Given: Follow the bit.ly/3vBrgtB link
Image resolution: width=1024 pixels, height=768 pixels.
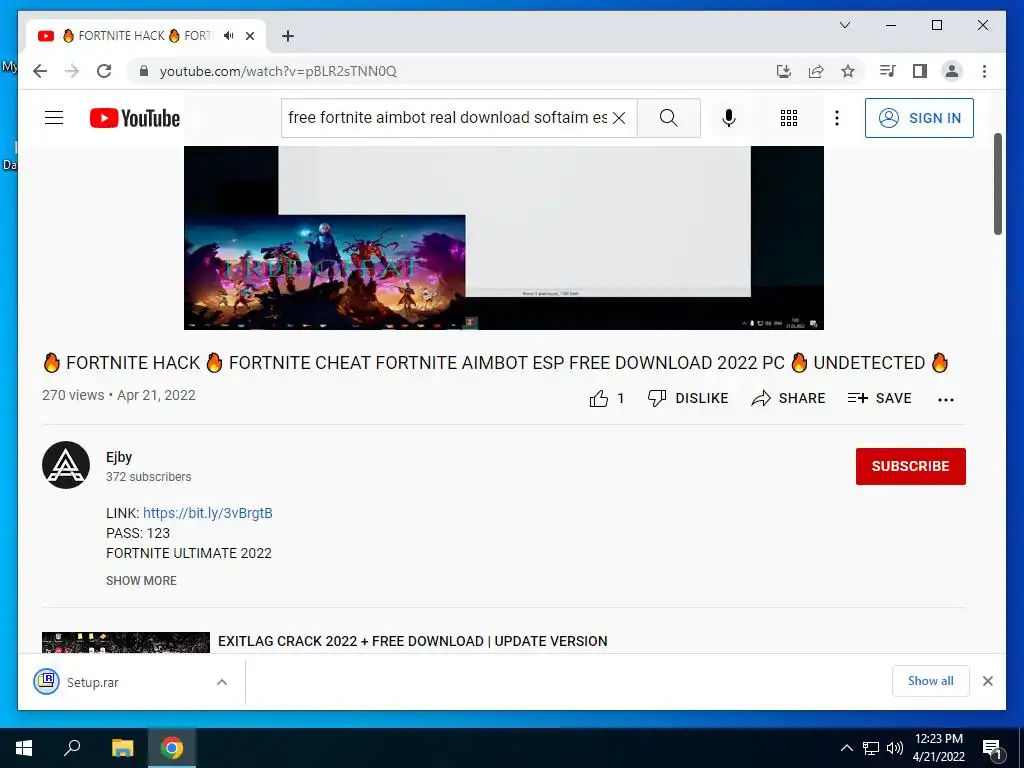Looking at the screenshot, I should click(208, 513).
